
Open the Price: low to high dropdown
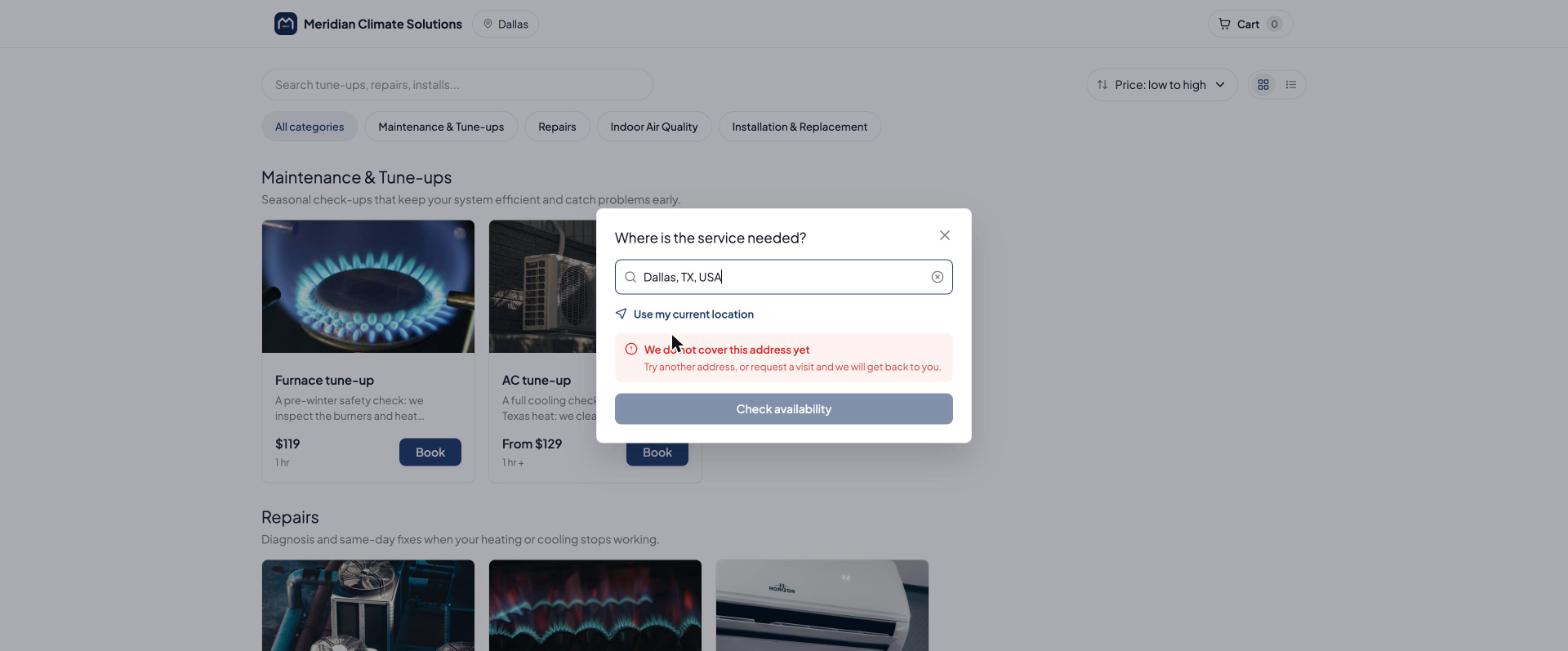[1162, 85]
